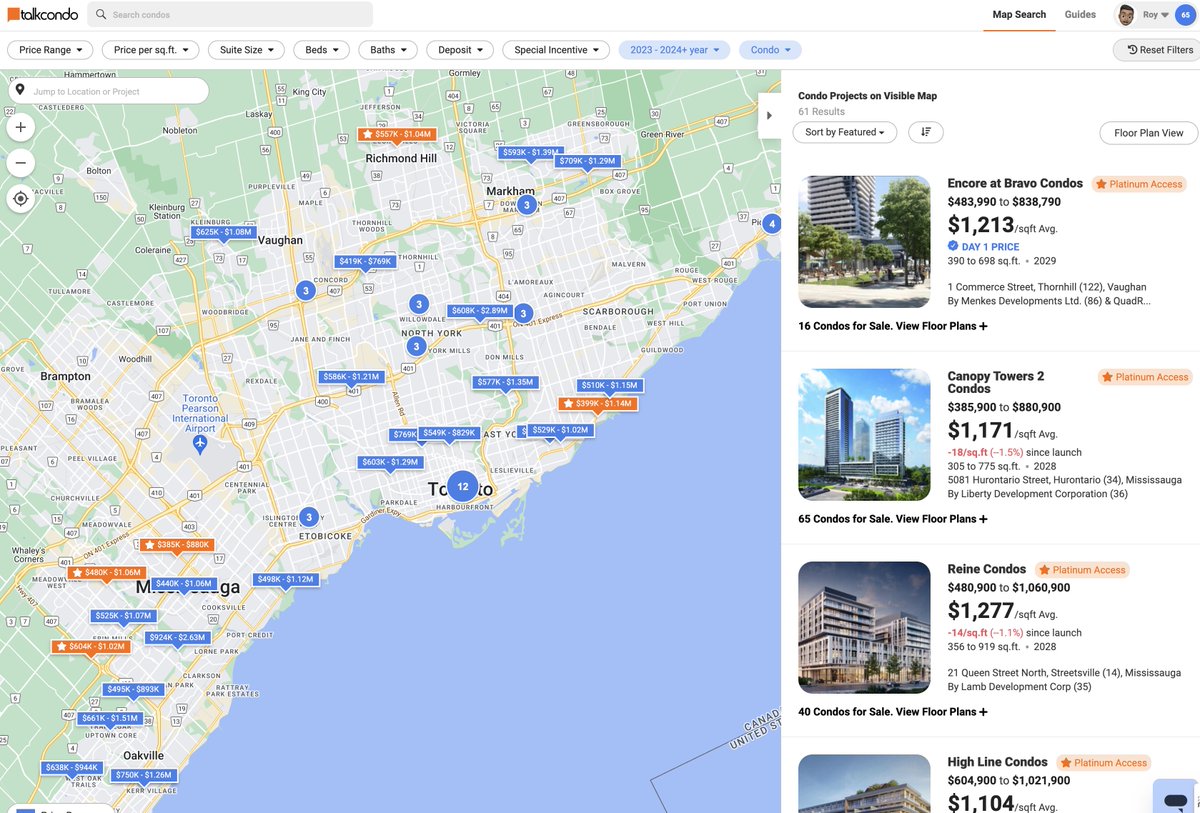Open the Deposit filter dropdown
The image size is (1200, 813).
coord(460,50)
